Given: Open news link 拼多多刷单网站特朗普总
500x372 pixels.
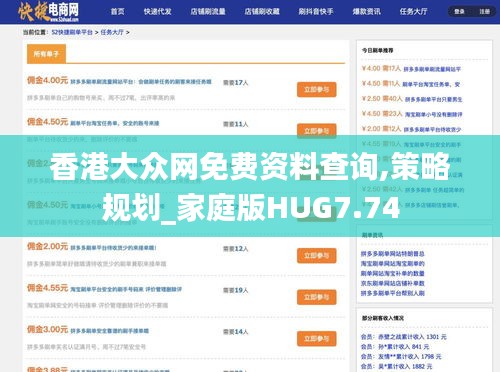Looking at the screenshot, I should tap(393, 254).
